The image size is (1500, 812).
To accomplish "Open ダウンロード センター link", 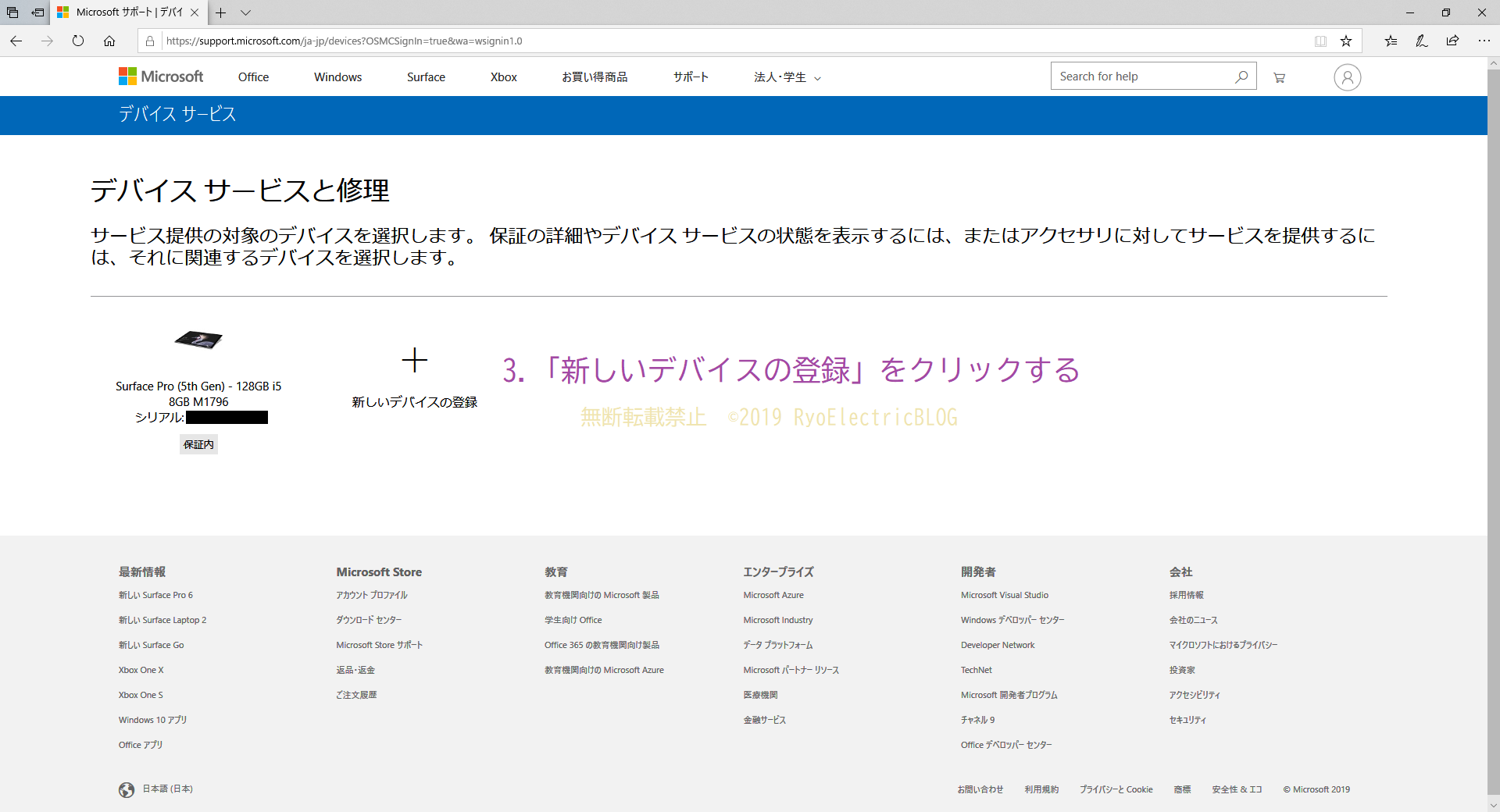I will 369,620.
